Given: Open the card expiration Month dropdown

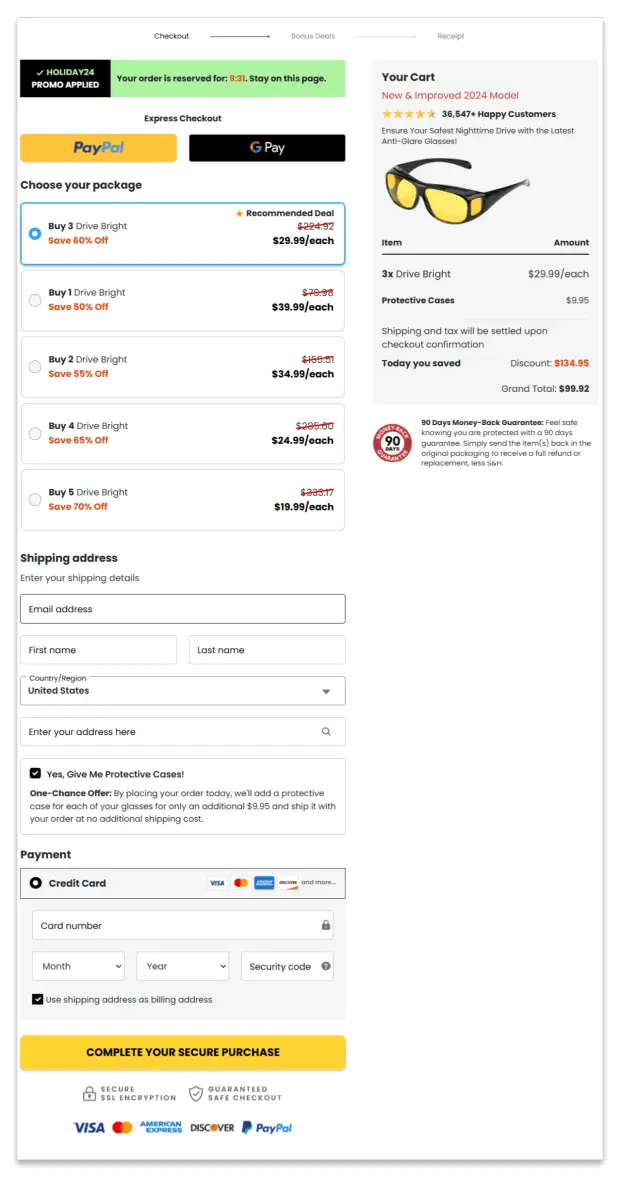Looking at the screenshot, I should [78, 966].
